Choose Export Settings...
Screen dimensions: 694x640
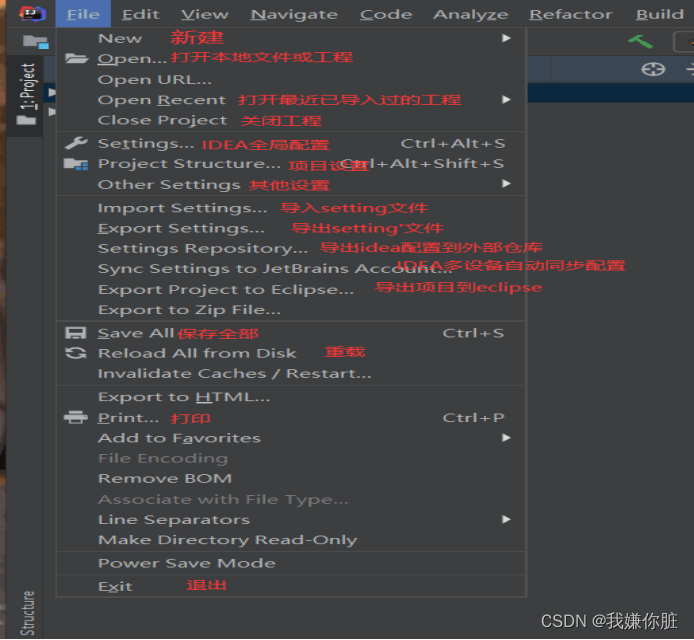coord(291,228)
